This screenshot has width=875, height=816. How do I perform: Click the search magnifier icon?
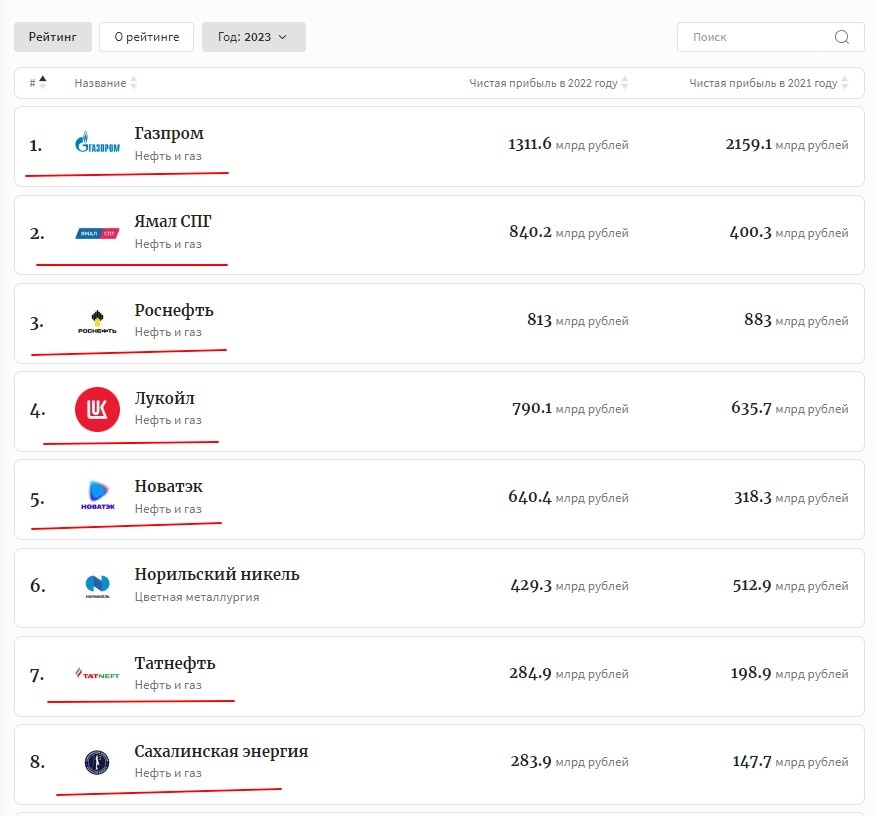point(842,37)
